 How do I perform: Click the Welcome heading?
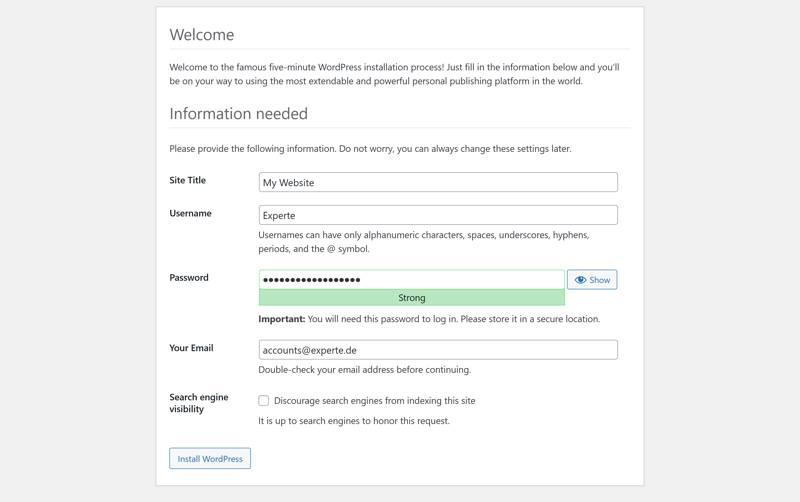(x=202, y=35)
